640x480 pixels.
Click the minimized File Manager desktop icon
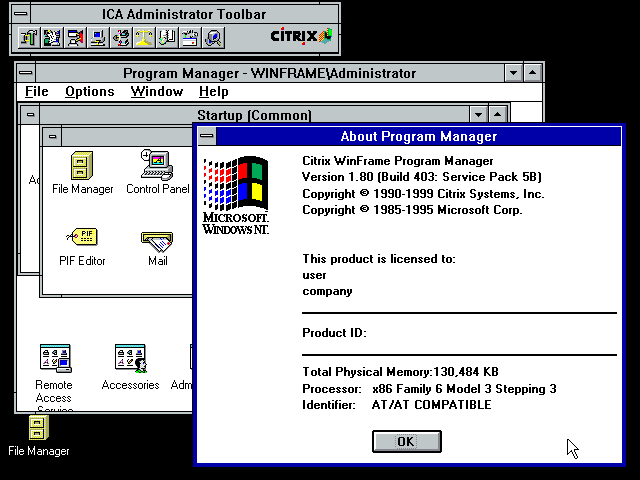click(x=38, y=429)
